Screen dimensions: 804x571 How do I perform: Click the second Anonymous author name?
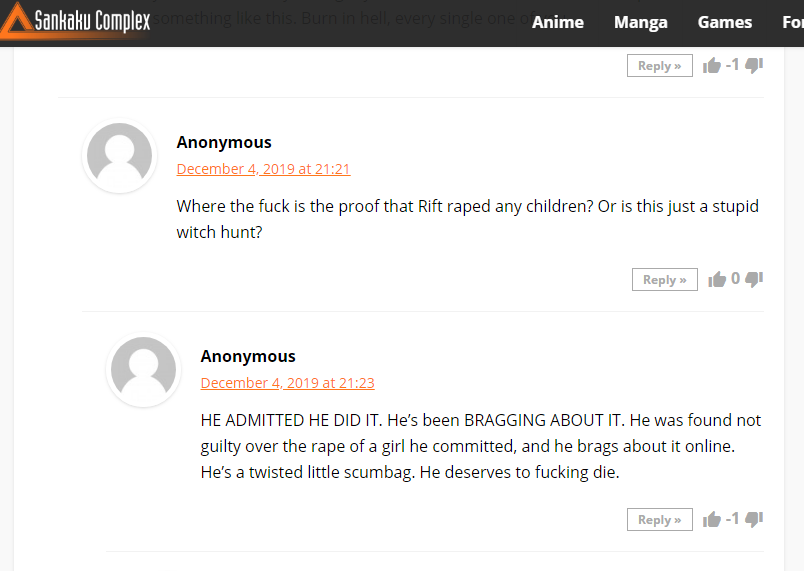[x=248, y=356]
